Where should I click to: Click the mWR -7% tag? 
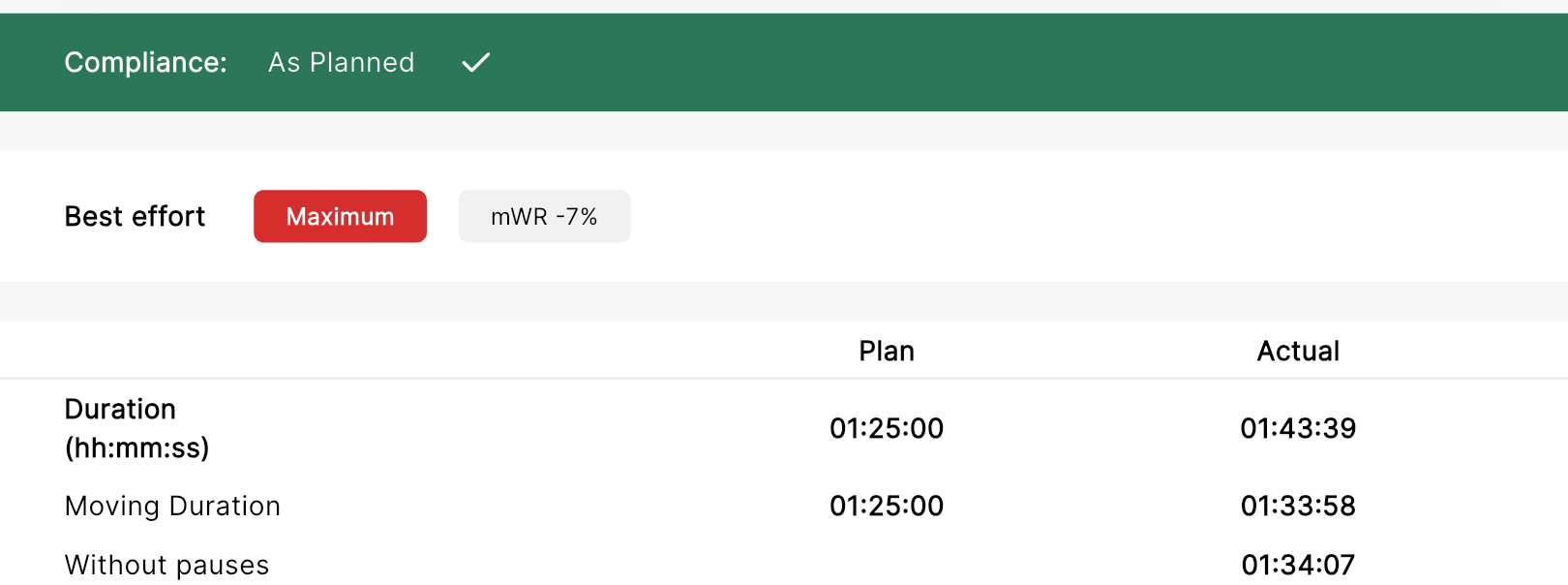click(544, 216)
